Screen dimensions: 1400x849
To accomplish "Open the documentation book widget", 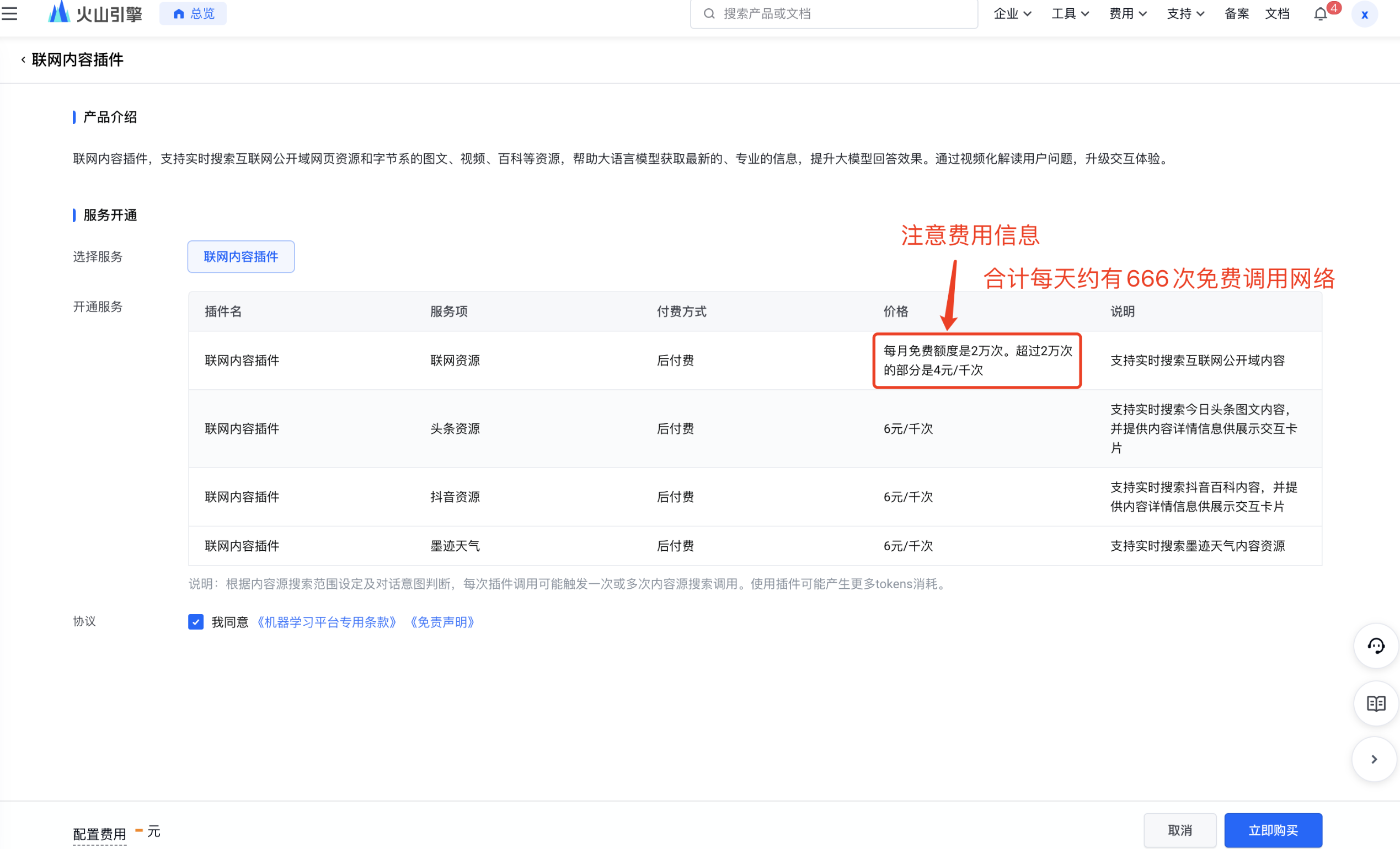I will pyautogui.click(x=1375, y=703).
